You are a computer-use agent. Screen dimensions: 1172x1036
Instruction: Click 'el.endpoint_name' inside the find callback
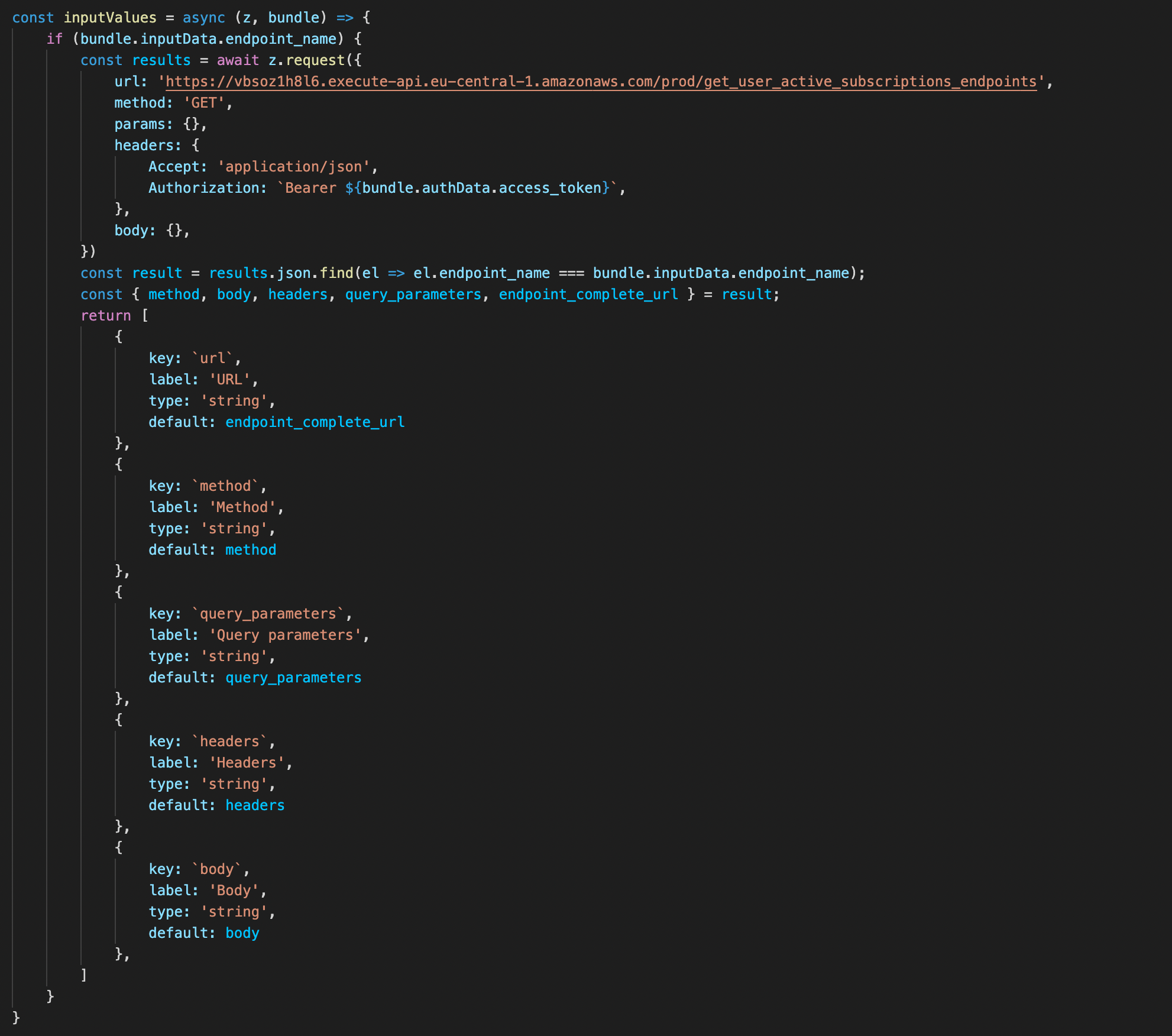(481, 273)
